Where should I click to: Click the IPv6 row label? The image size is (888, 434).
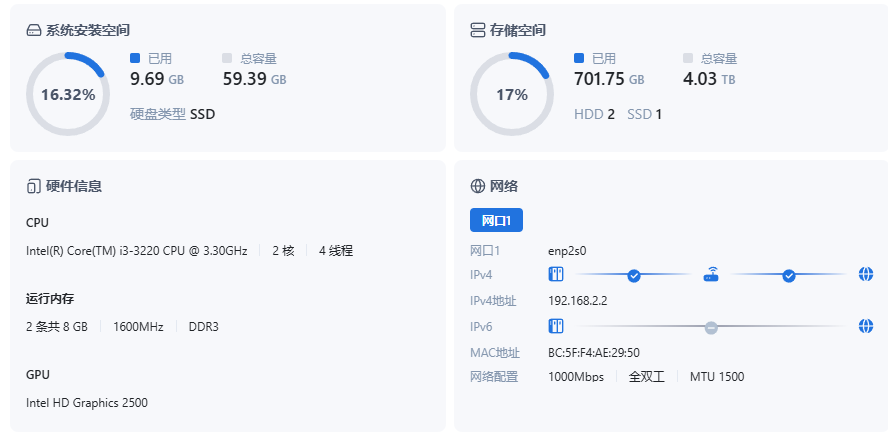tap(481, 327)
